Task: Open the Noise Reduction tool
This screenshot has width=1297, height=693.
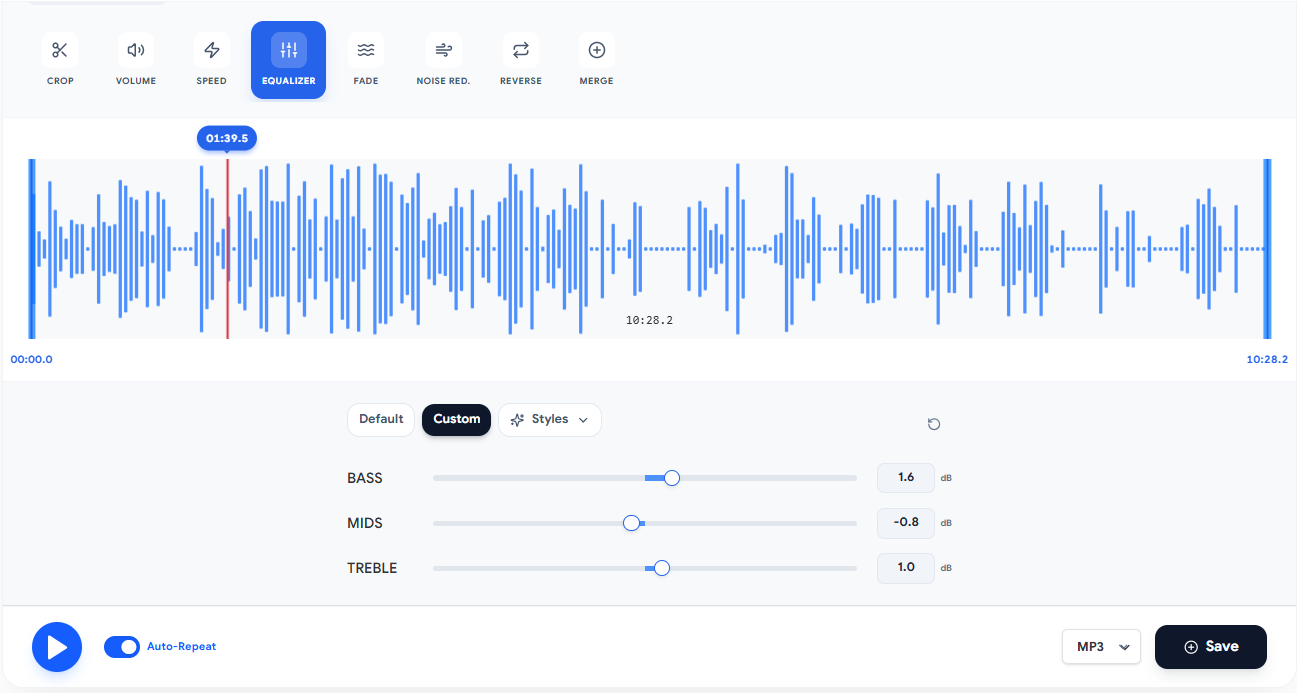Action: coord(443,60)
